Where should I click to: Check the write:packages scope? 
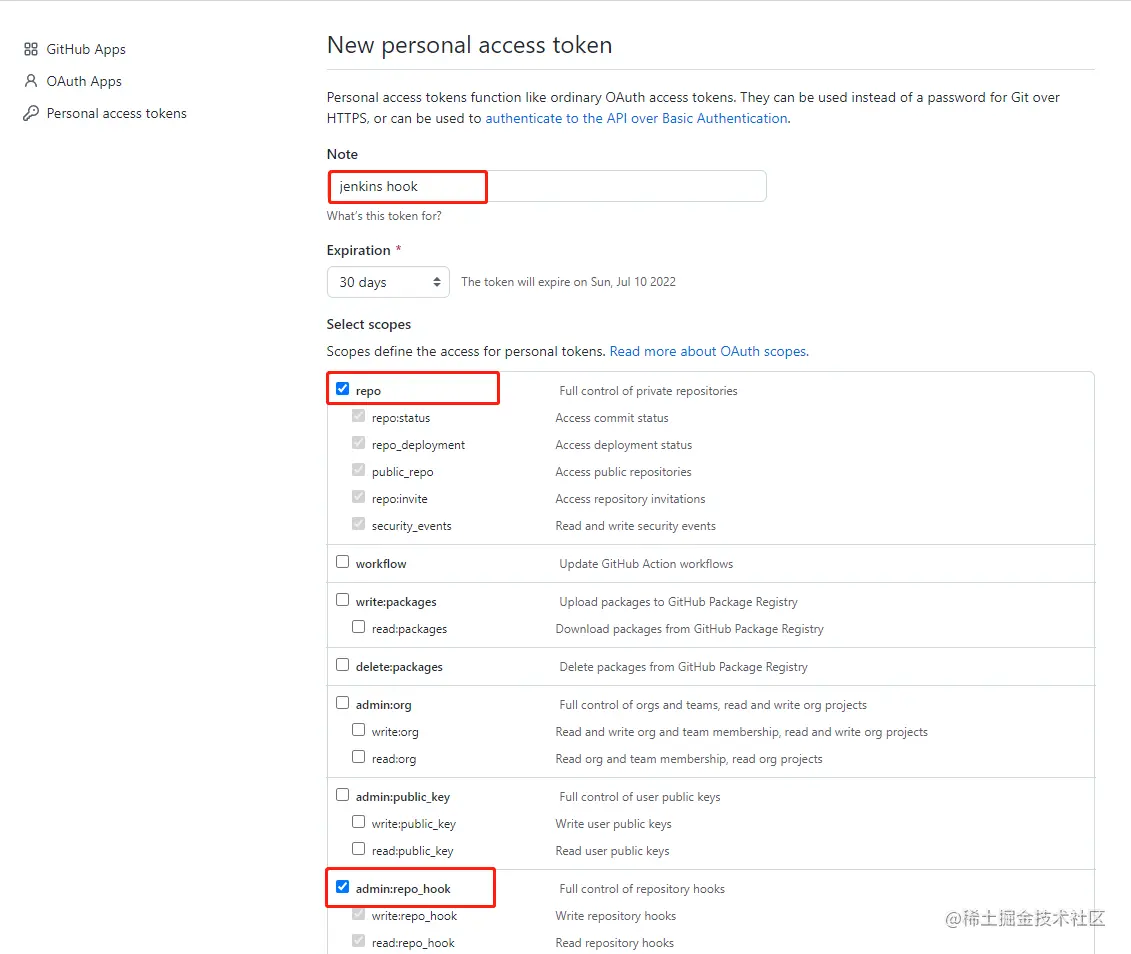coord(343,600)
